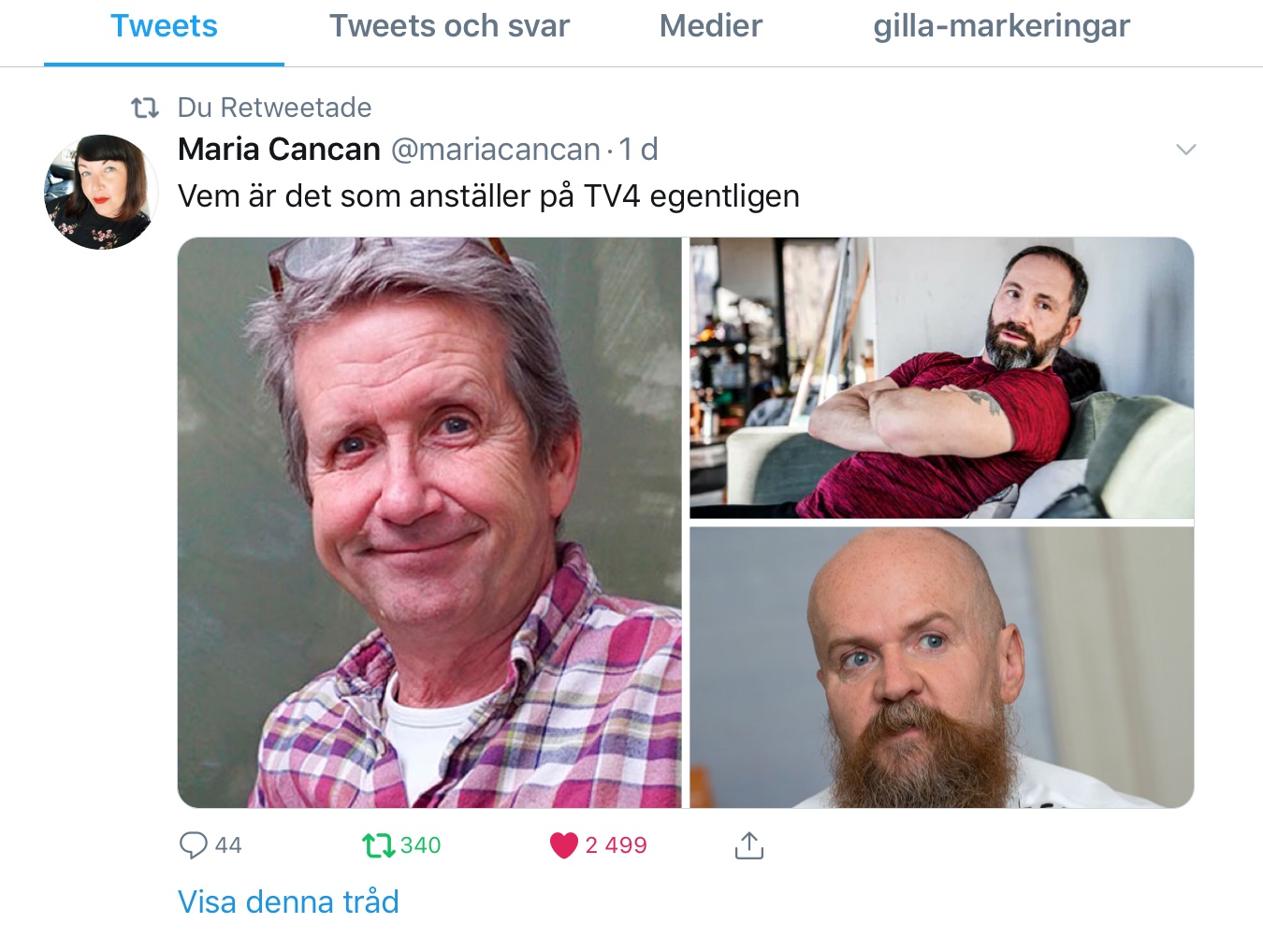Open the photo of the bald bearded man
The height and width of the screenshot is (952, 1263).
tap(941, 668)
